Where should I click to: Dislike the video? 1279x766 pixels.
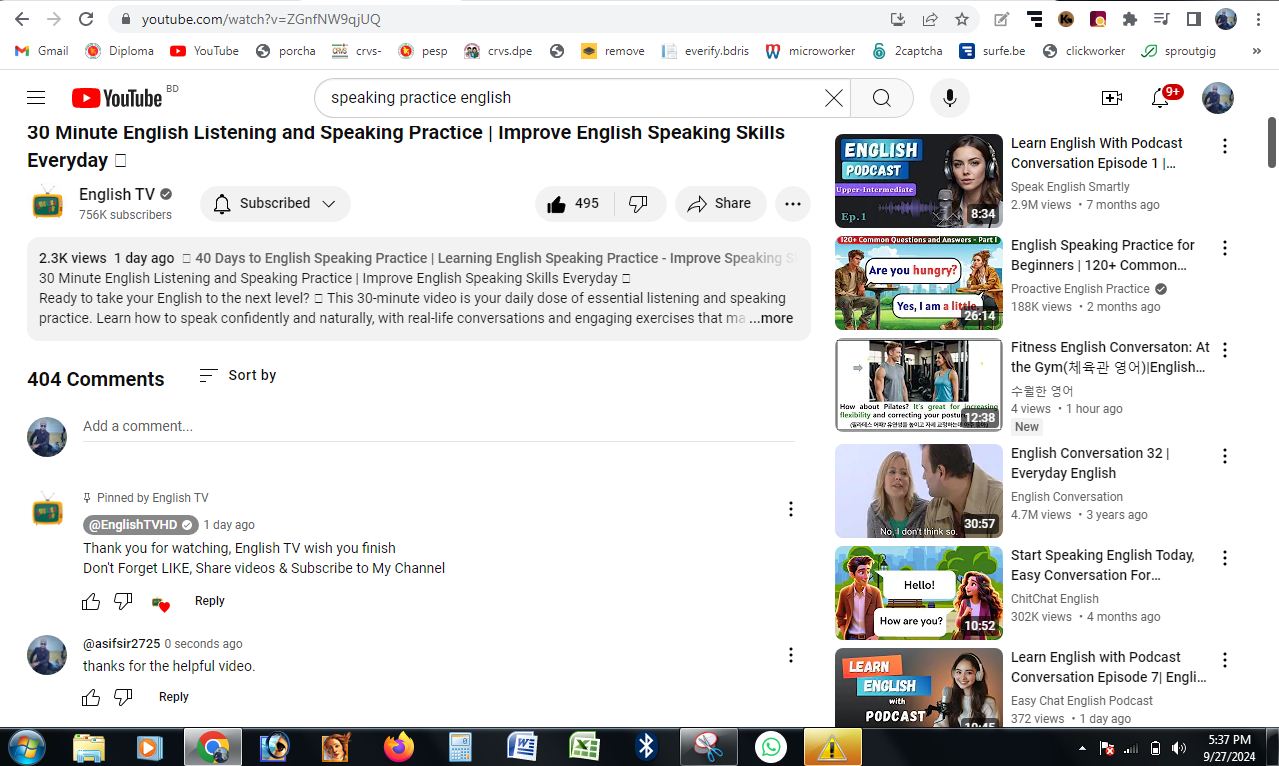pyautogui.click(x=639, y=203)
